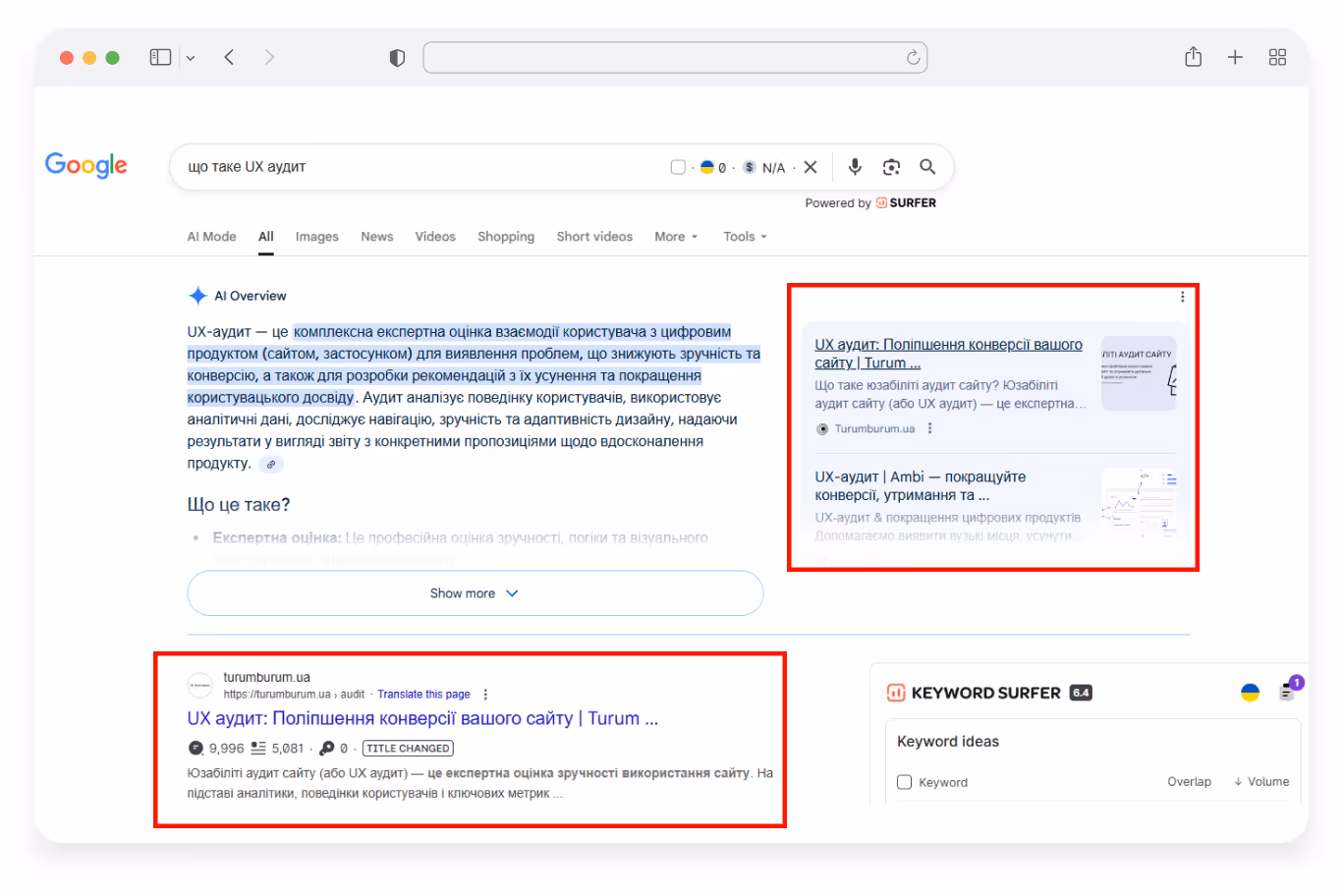Click the Turum source card thumbnail

click(x=1139, y=373)
